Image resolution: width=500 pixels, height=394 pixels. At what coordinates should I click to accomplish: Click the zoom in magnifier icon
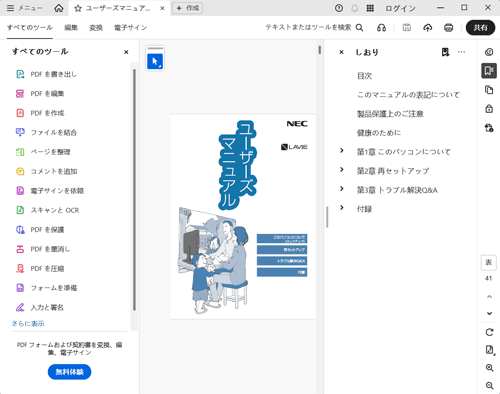[x=489, y=367]
